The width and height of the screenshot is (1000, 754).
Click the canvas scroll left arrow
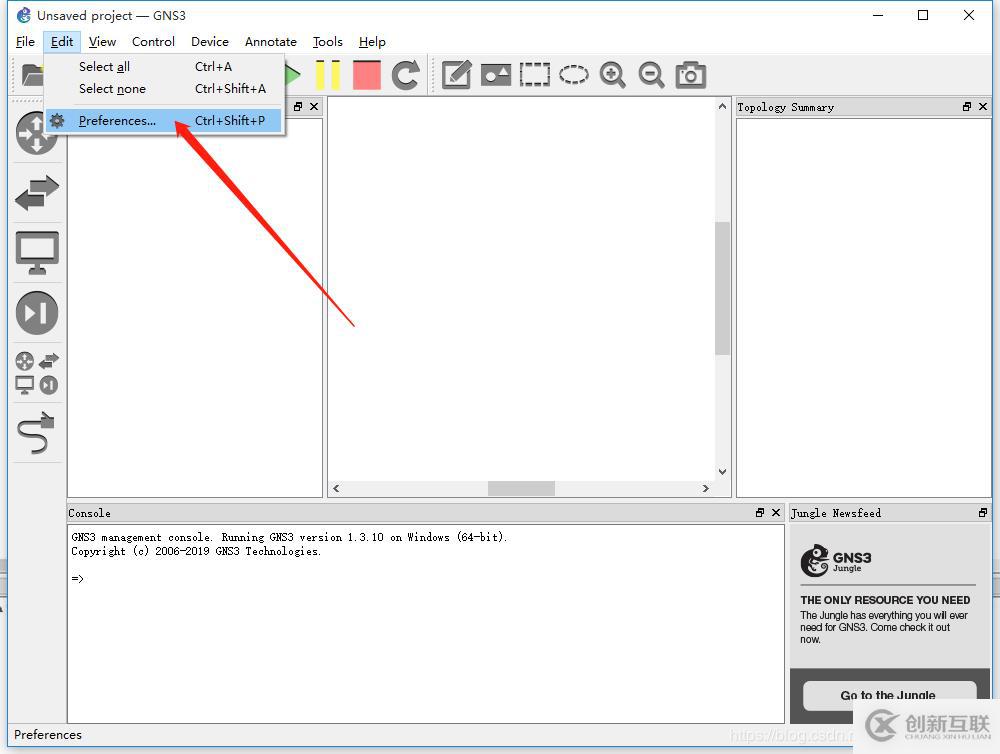pyautogui.click(x=336, y=489)
